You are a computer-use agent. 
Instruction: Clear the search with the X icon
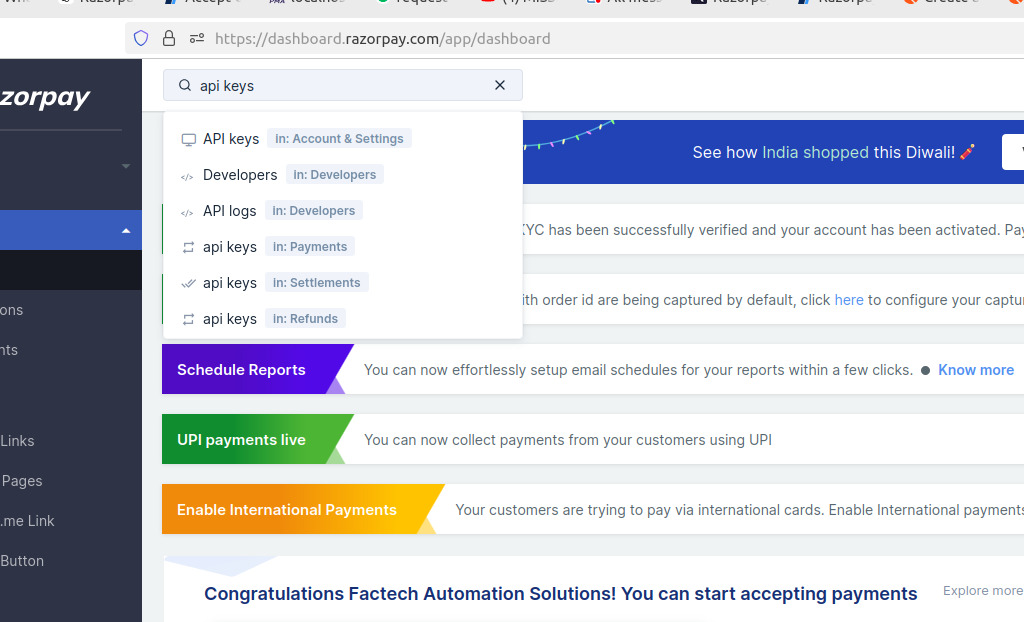point(499,85)
